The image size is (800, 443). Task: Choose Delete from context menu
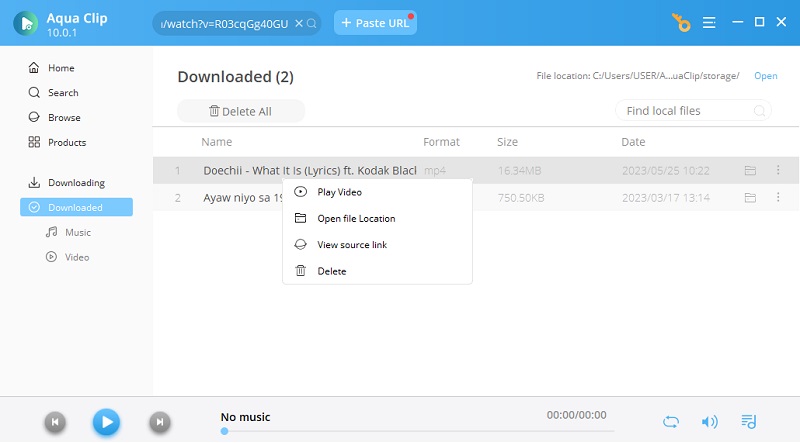tap(377, 271)
